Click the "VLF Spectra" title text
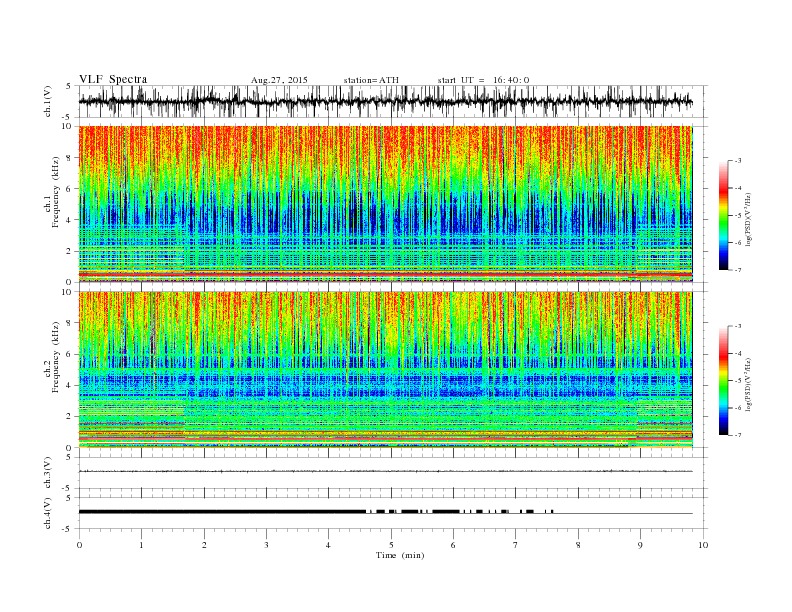Screen dimensions: 792x612 tap(113, 79)
